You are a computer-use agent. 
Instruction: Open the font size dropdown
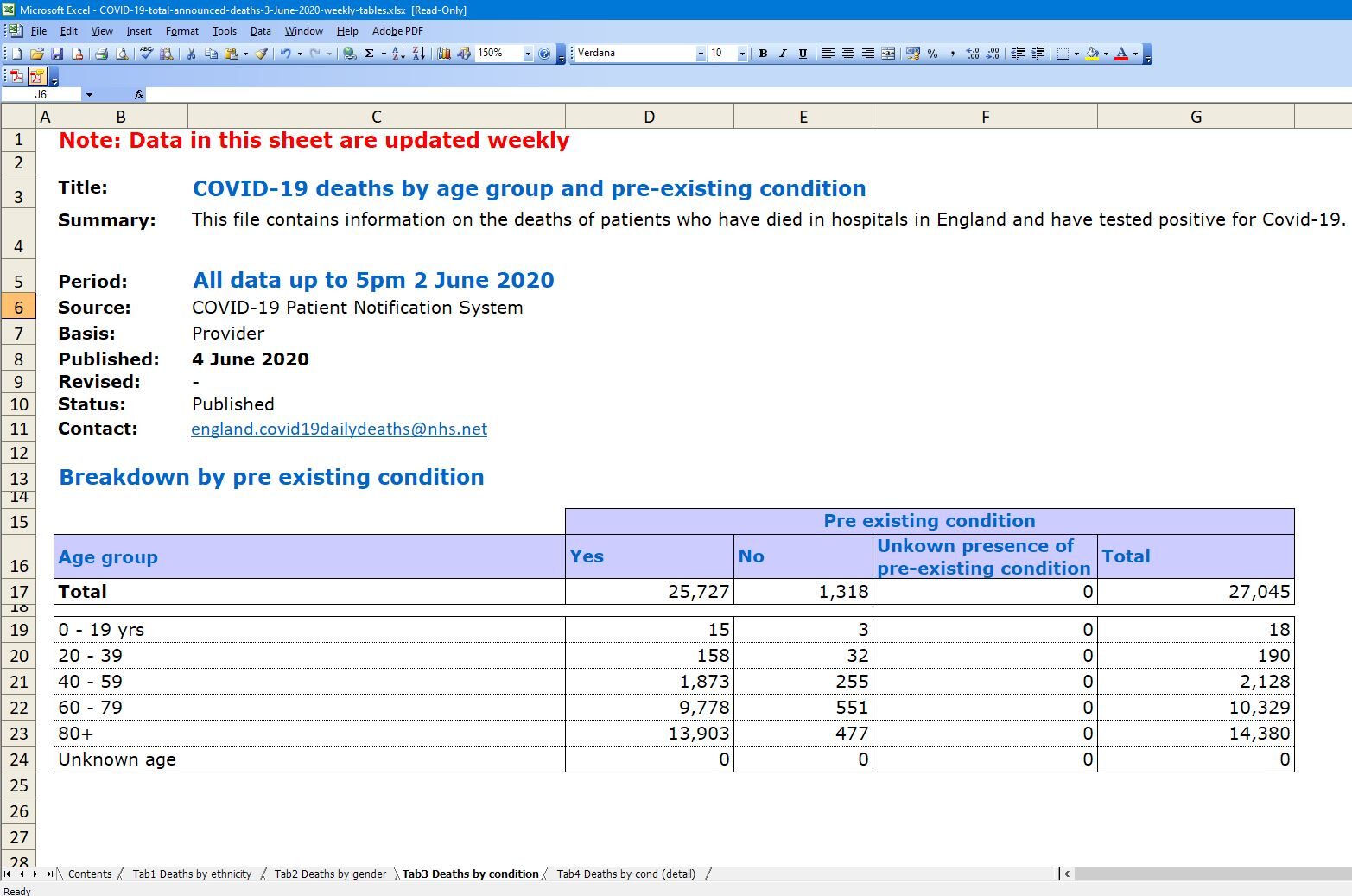[x=742, y=54]
